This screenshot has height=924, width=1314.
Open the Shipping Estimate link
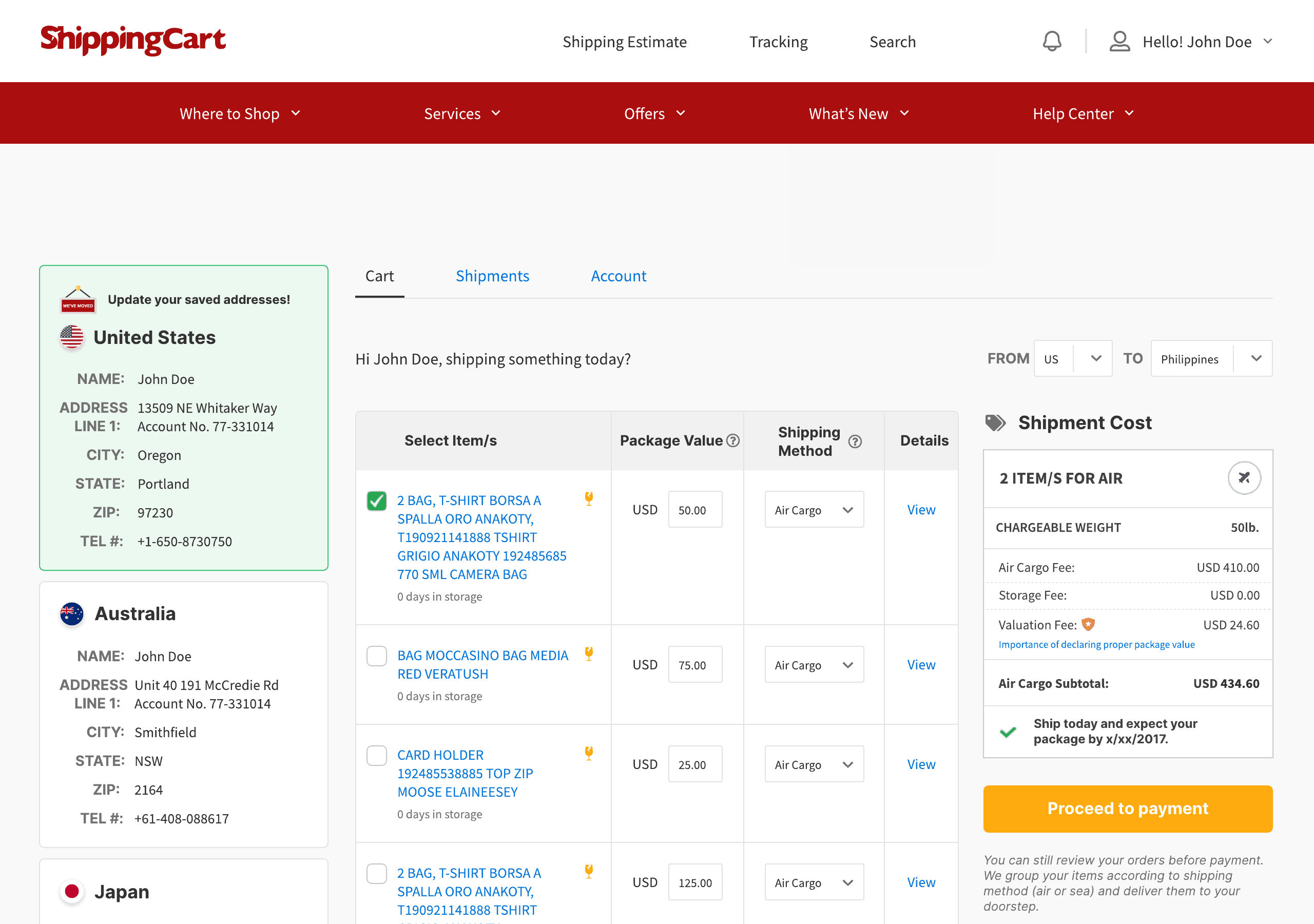(624, 41)
